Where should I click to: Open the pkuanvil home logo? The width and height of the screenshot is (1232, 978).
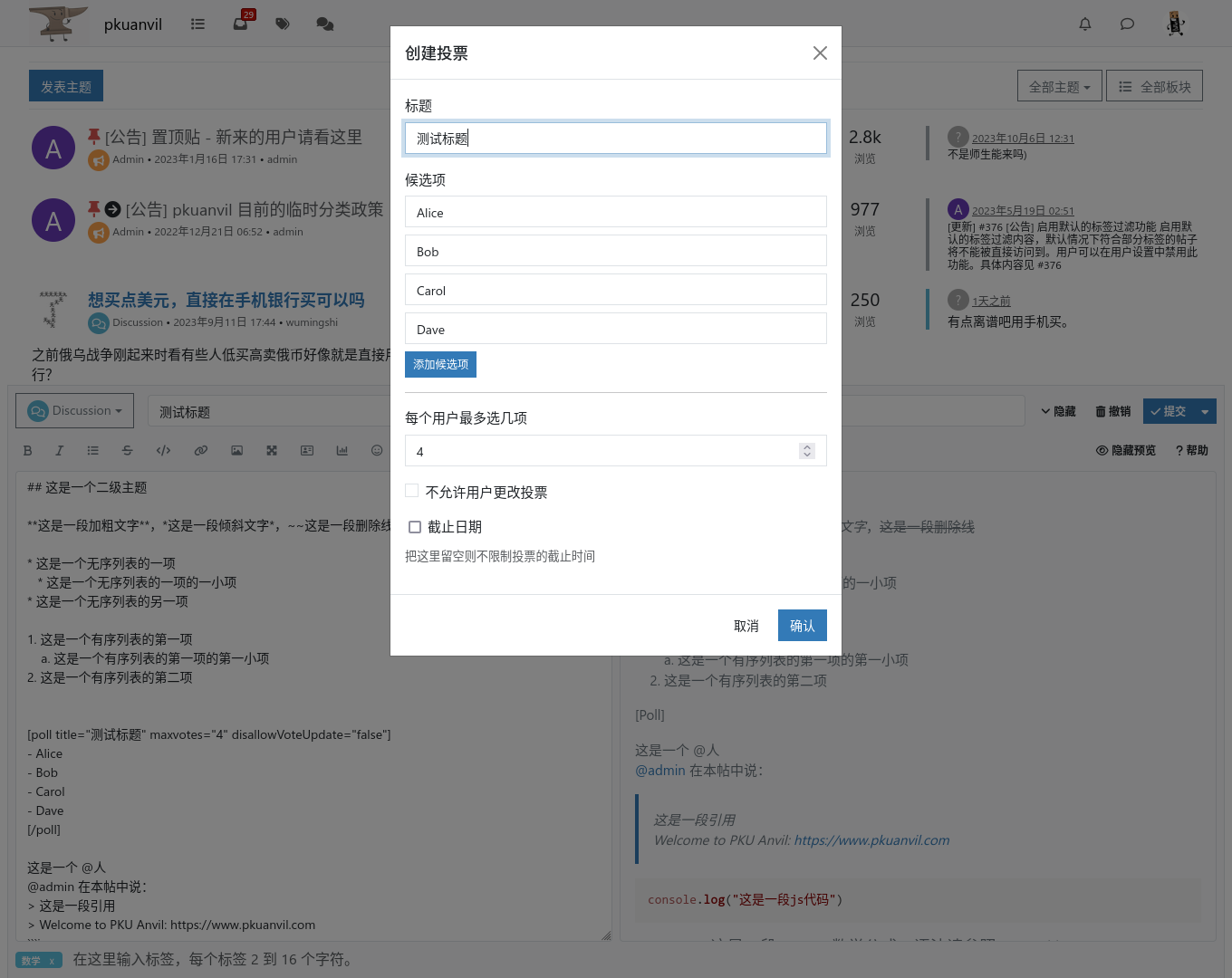click(59, 24)
